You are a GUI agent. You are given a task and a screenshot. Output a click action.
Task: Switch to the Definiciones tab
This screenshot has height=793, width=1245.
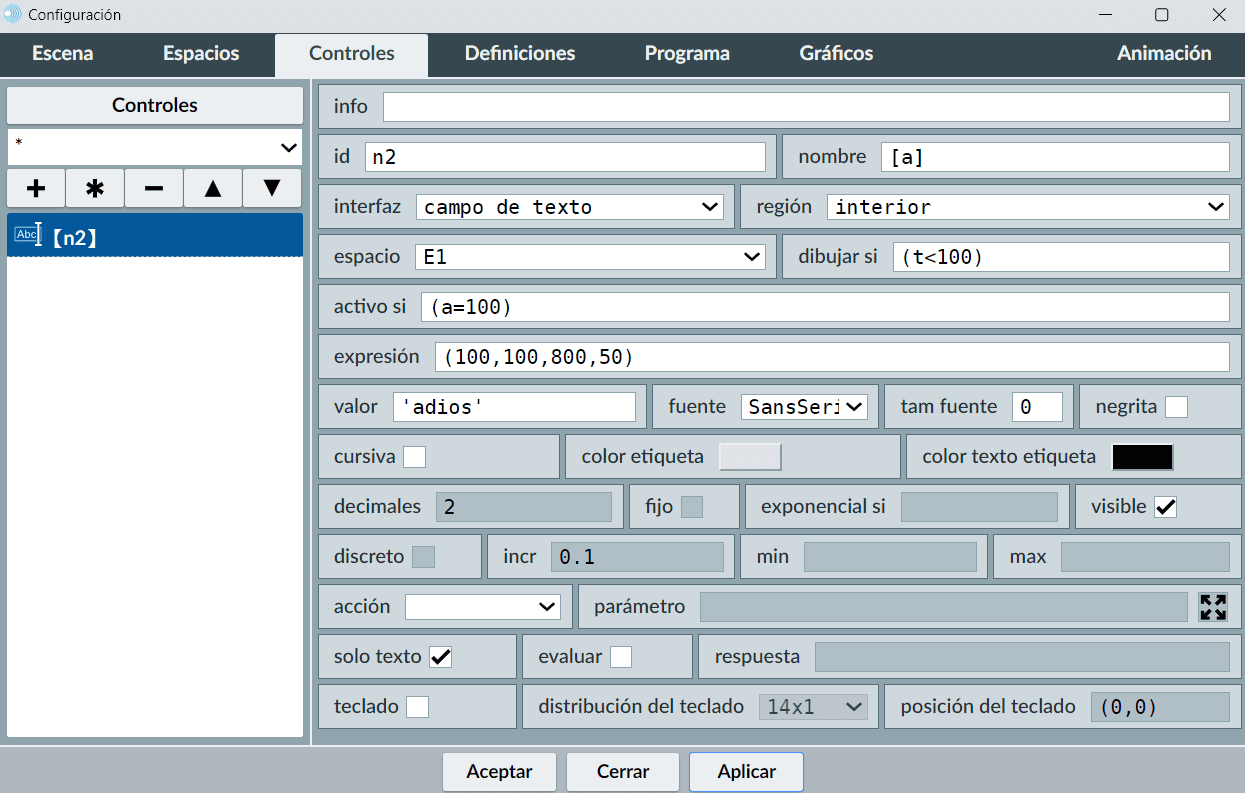[520, 54]
